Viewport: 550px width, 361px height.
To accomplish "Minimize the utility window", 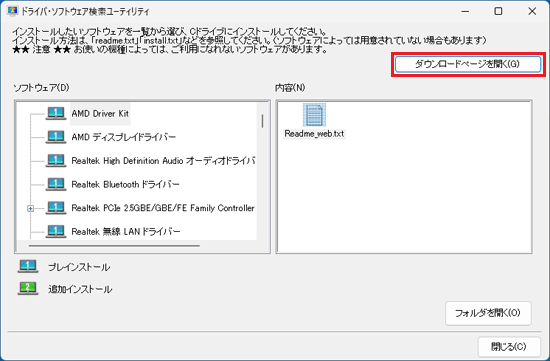I will tap(465, 11).
